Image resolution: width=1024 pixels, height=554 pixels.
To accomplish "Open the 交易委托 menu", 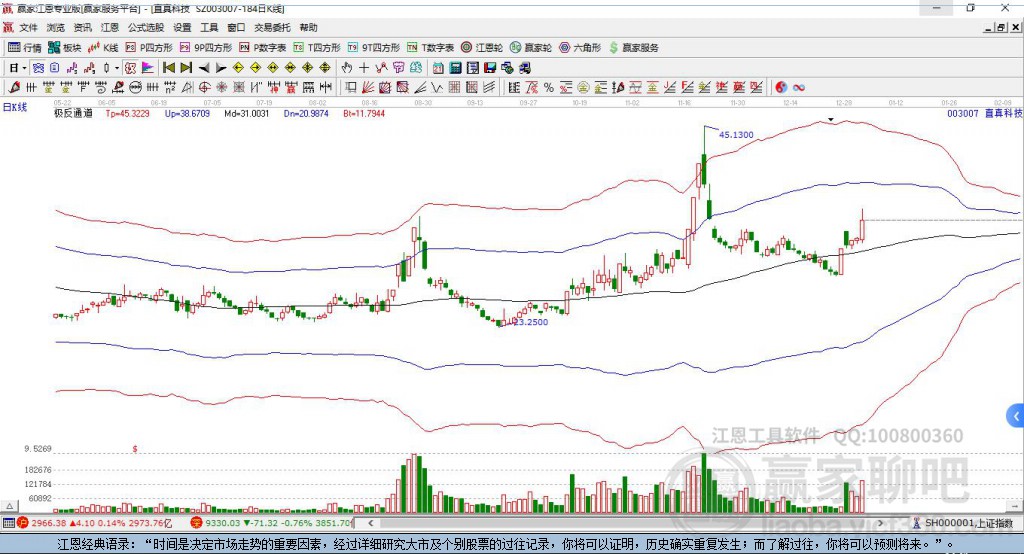I will (x=272, y=27).
